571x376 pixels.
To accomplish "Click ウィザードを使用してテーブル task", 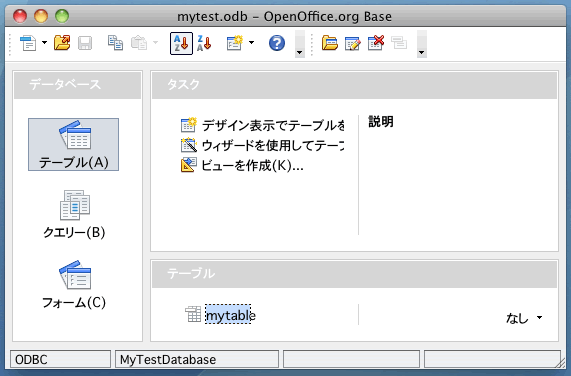I will [273, 145].
